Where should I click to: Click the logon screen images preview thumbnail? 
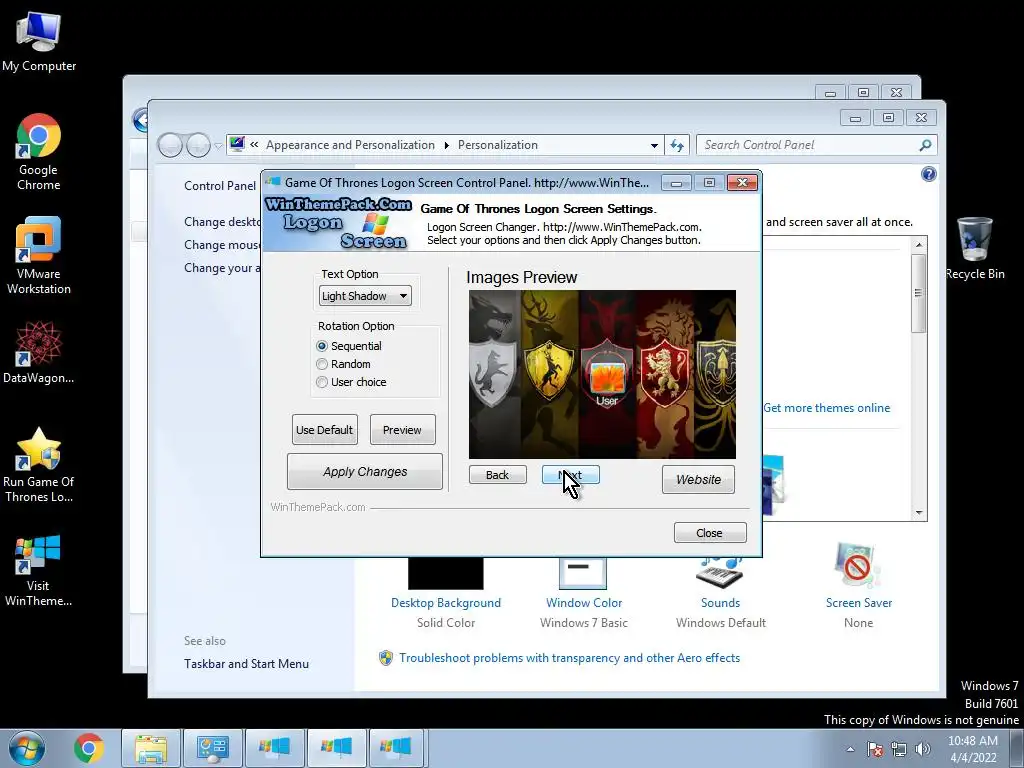pos(602,374)
